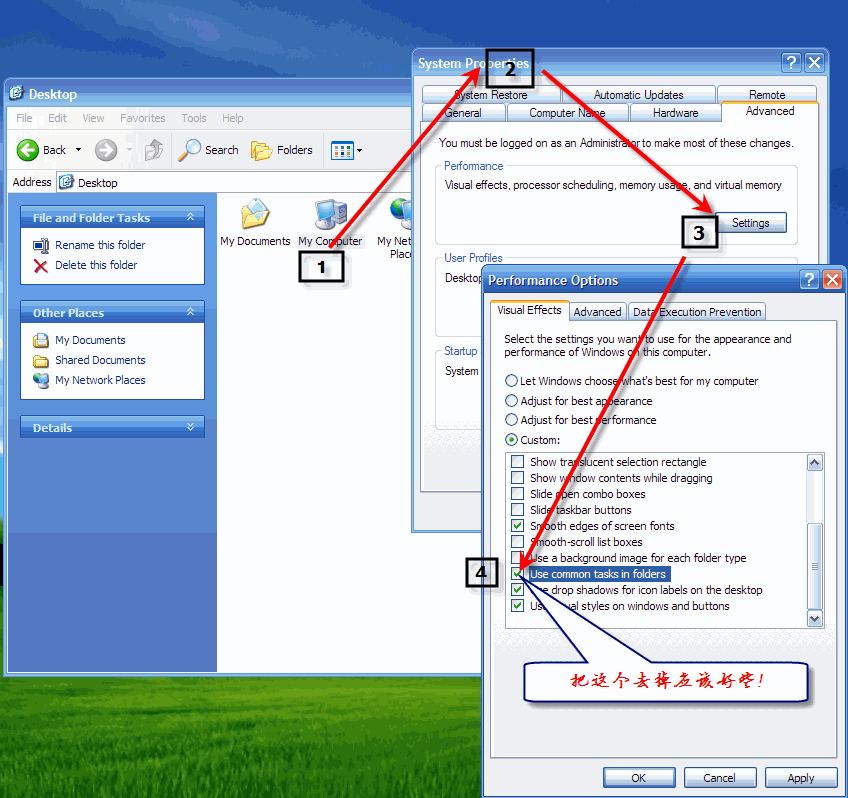Click the visual effects list scrollbar thumb
The width and height of the screenshot is (848, 798).
[814, 567]
